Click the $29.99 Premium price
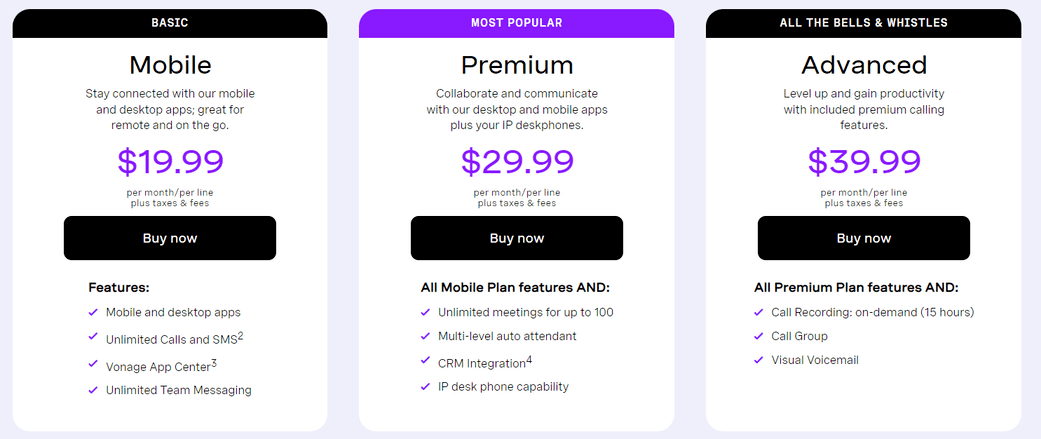The width and height of the screenshot is (1041, 439). [517, 162]
